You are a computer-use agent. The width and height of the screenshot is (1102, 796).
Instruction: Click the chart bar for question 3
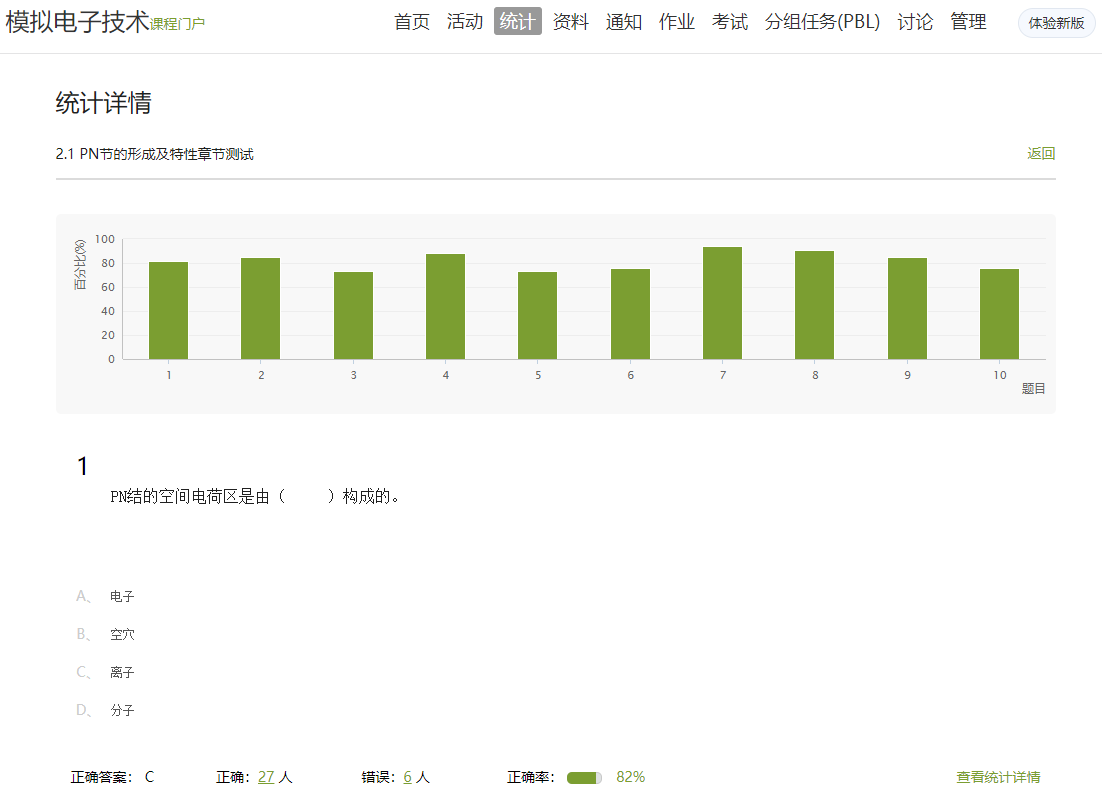coord(353,315)
